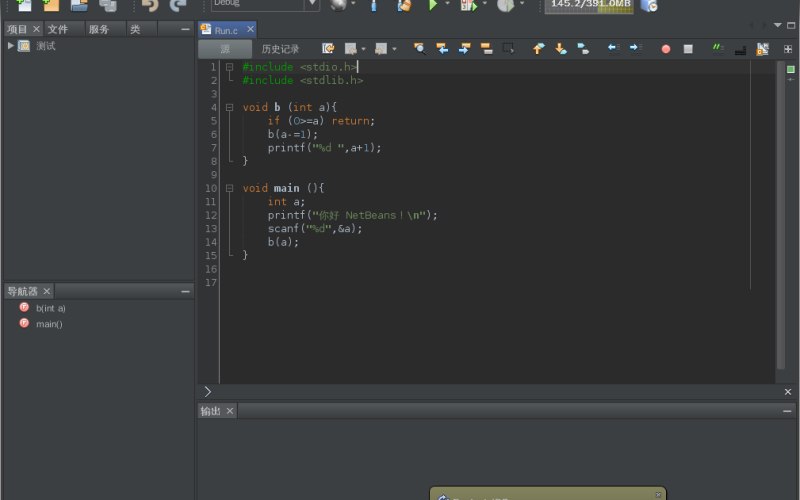Switch to the 文件 (Files) tab
The image size is (800, 500).
(58, 30)
